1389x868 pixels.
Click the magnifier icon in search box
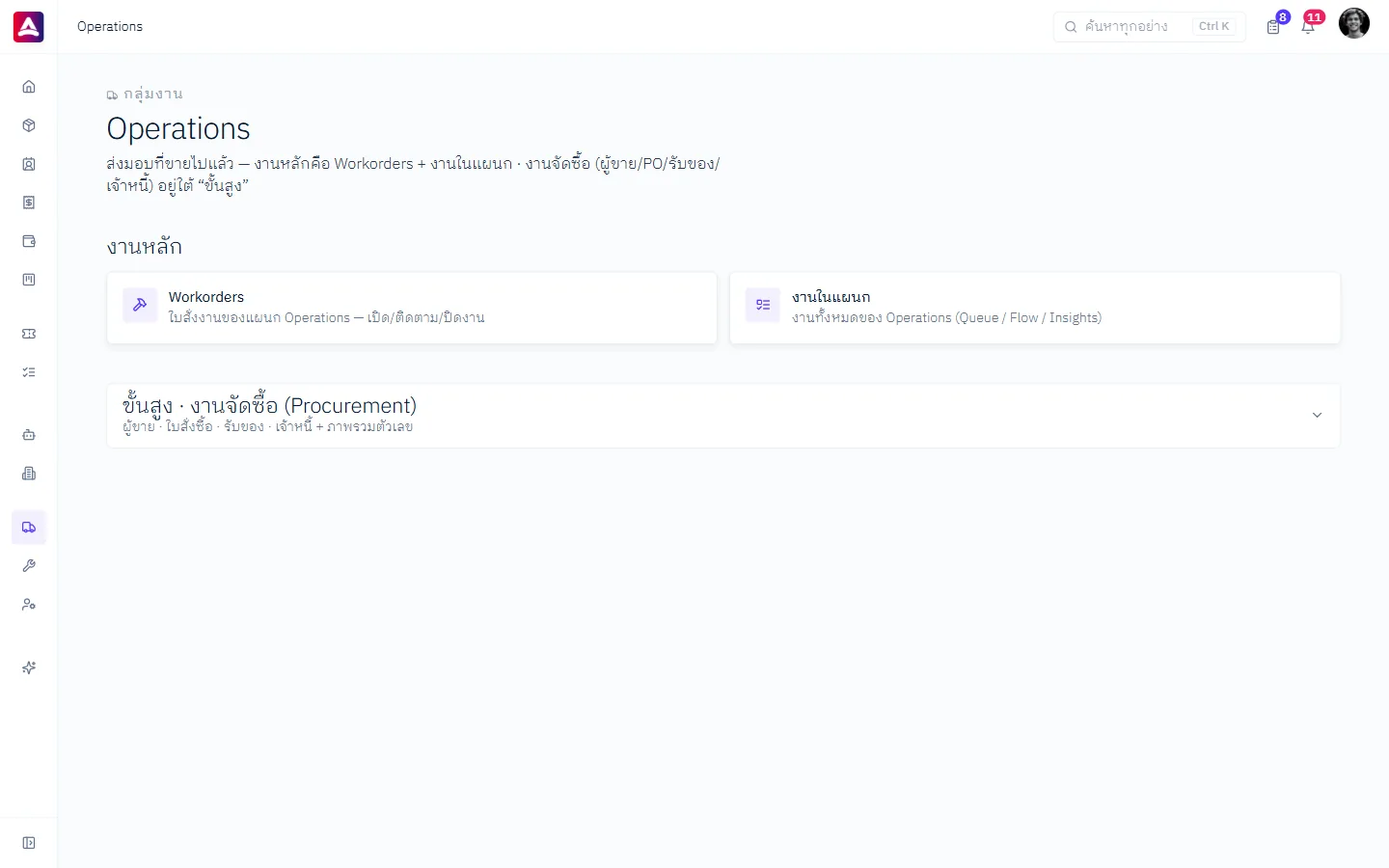coord(1071,27)
